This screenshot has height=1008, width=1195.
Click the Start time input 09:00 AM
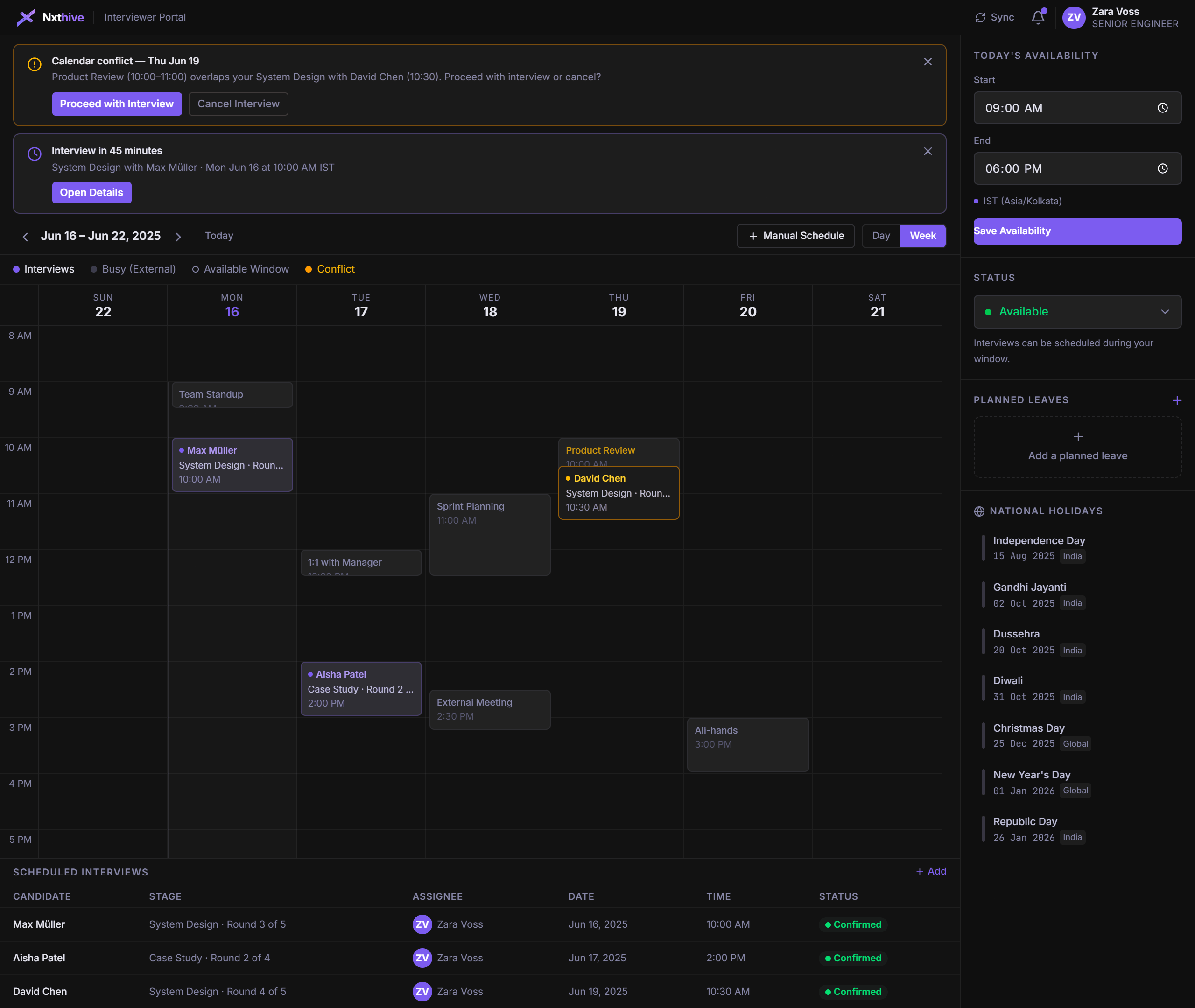1077,108
